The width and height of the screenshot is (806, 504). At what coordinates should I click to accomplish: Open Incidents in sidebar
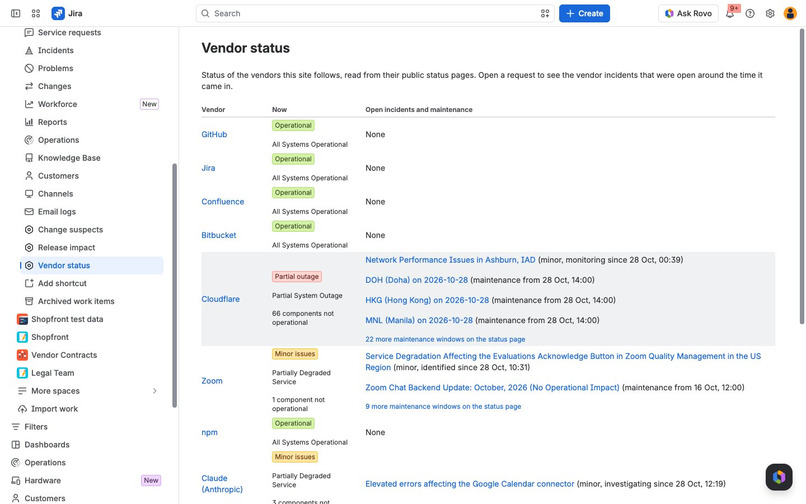91,50
